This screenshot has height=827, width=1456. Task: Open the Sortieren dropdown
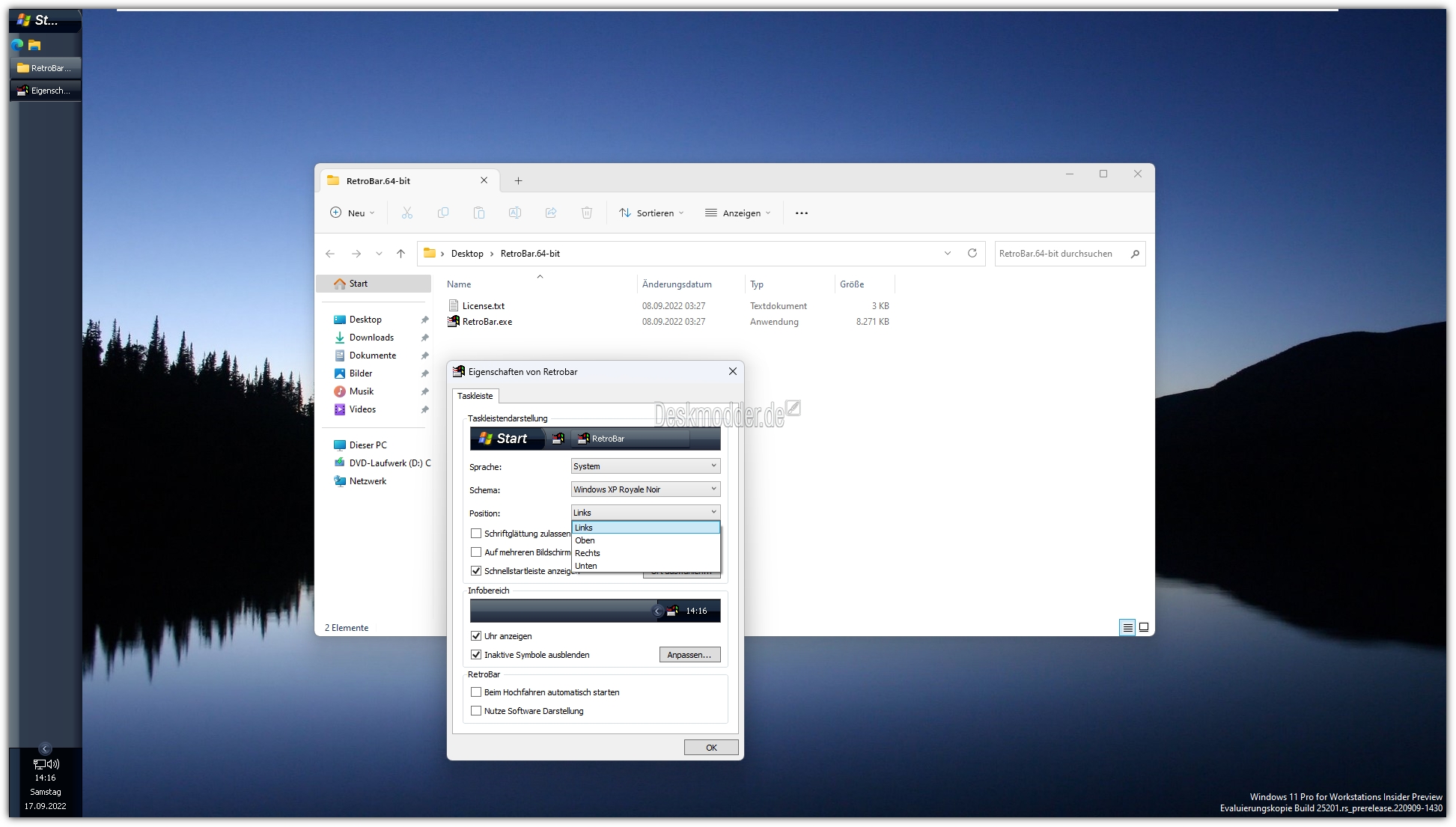point(651,213)
